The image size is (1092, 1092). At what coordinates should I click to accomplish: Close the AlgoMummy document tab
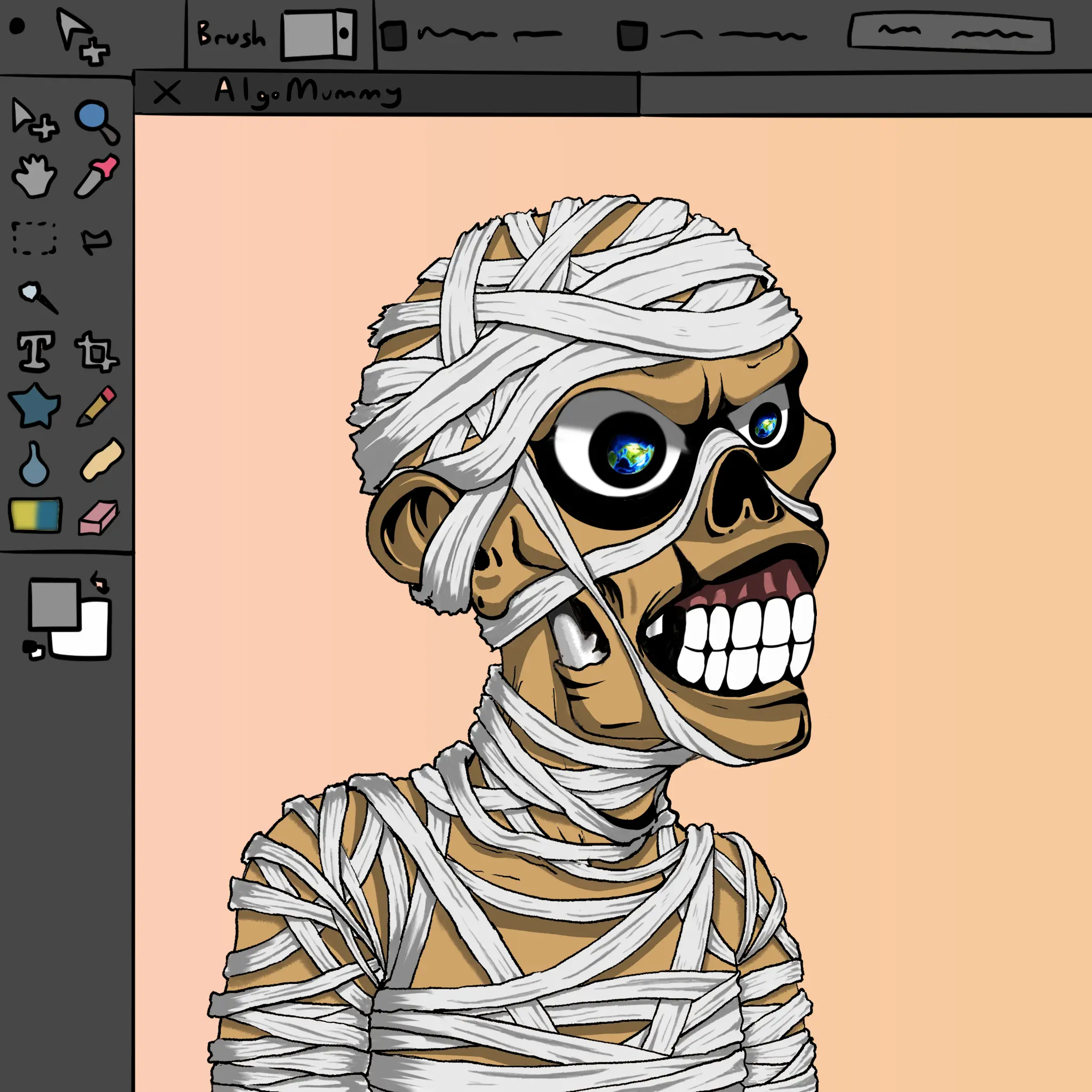tap(167, 92)
